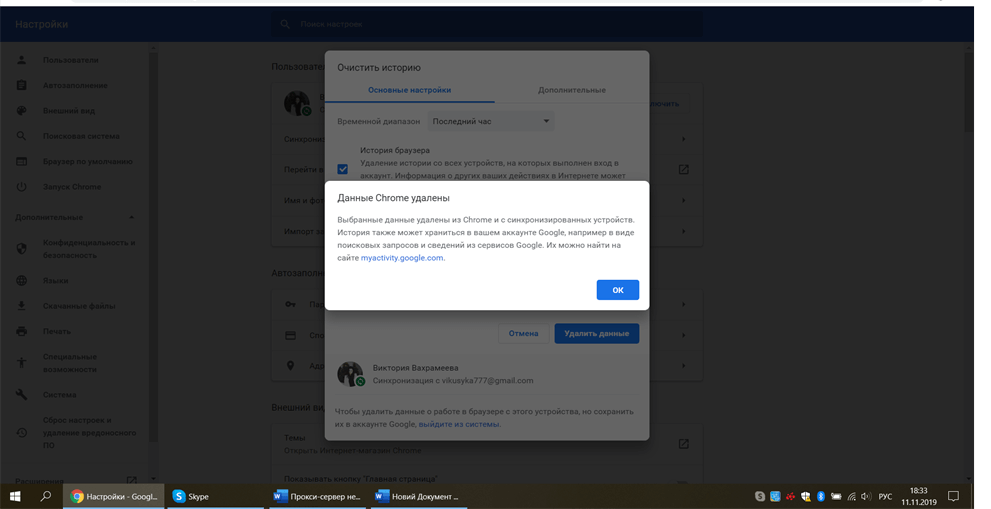Expand the addresses row chevron
This screenshot has width=991, height=509.
(683, 365)
